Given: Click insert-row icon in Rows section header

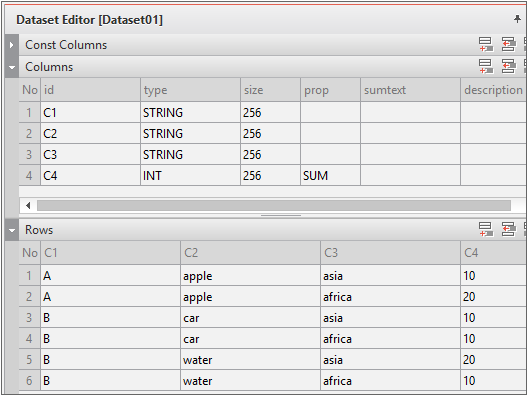Looking at the screenshot, I should pos(509,229).
